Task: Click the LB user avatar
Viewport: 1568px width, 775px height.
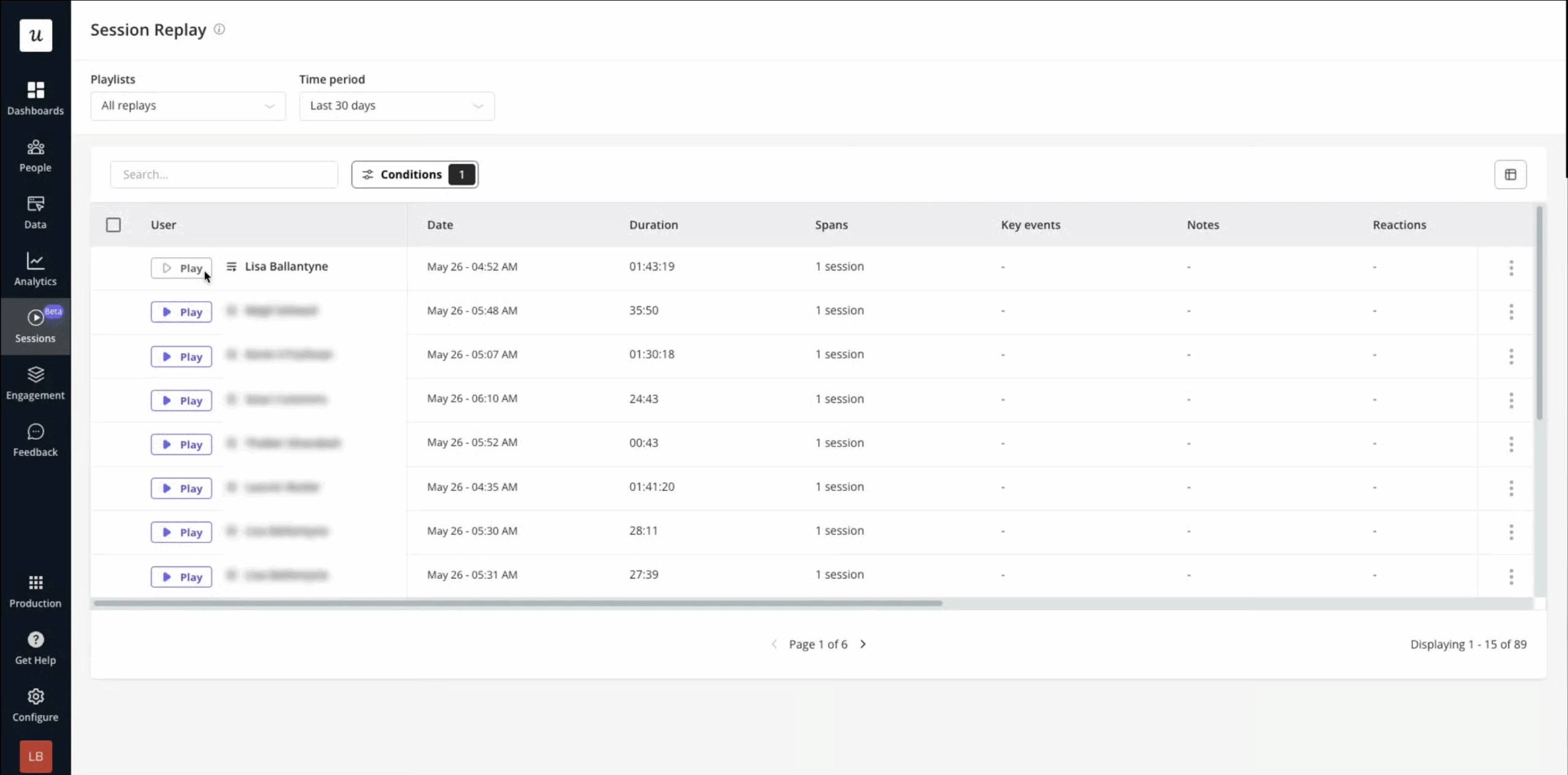Action: [36, 756]
